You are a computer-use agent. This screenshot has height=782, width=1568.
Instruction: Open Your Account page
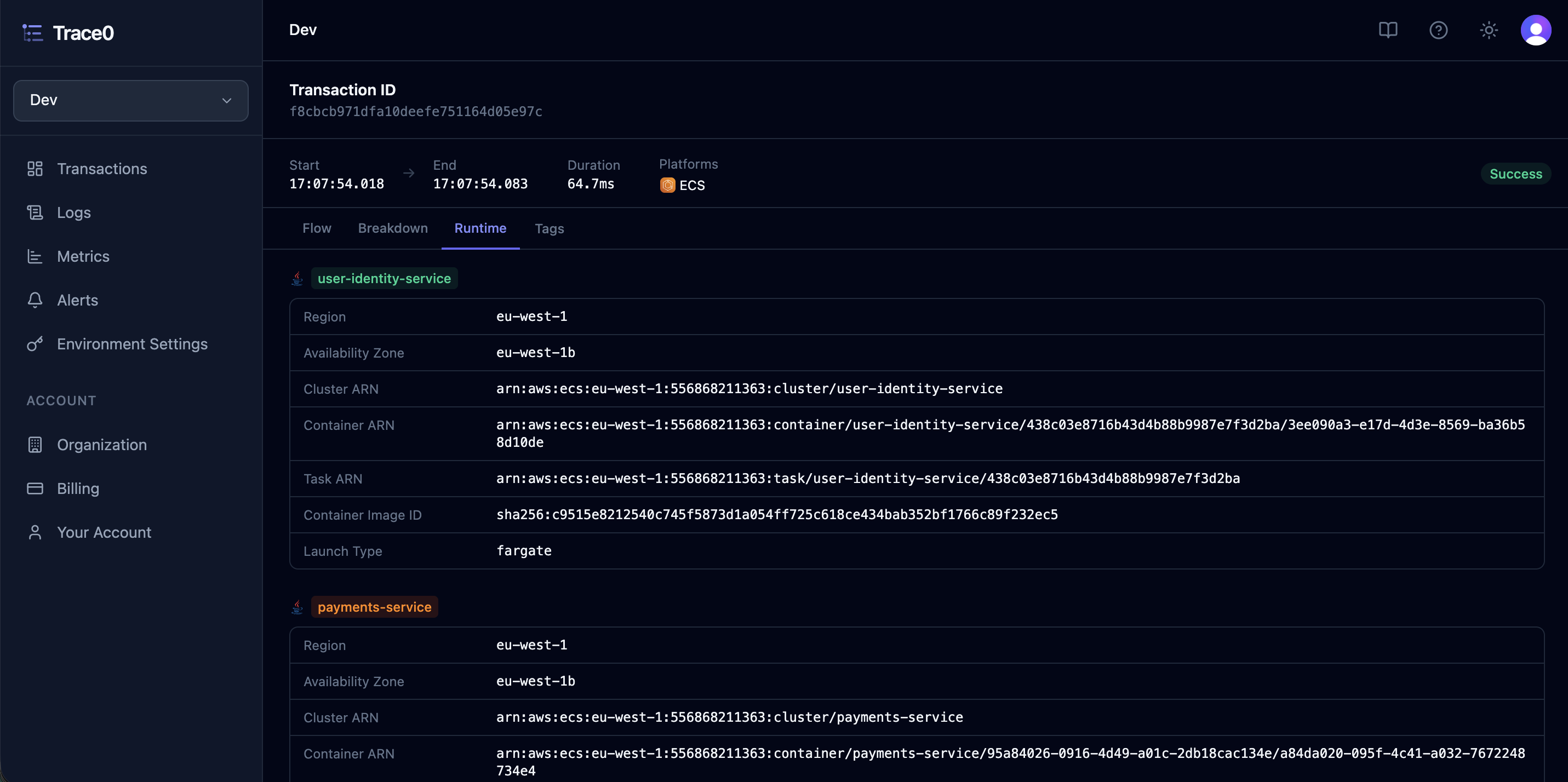(104, 532)
